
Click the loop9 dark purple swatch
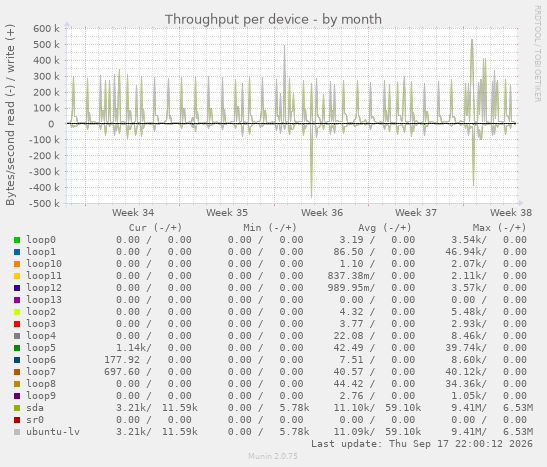tap(17, 396)
